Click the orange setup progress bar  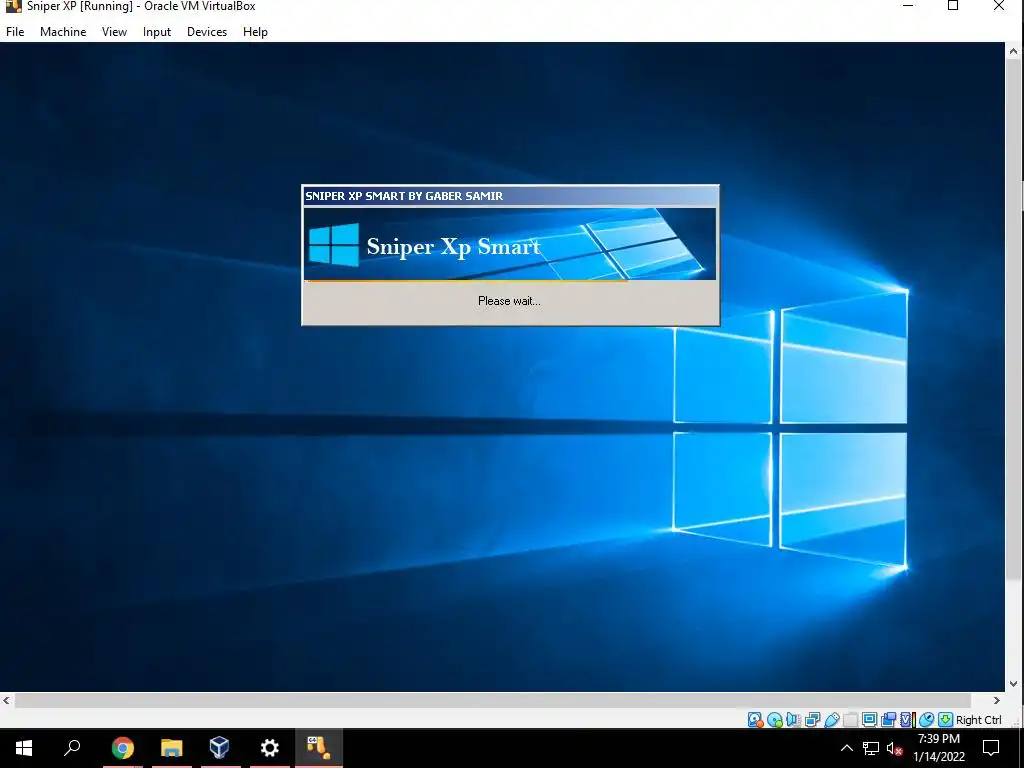pyautogui.click(x=467, y=281)
